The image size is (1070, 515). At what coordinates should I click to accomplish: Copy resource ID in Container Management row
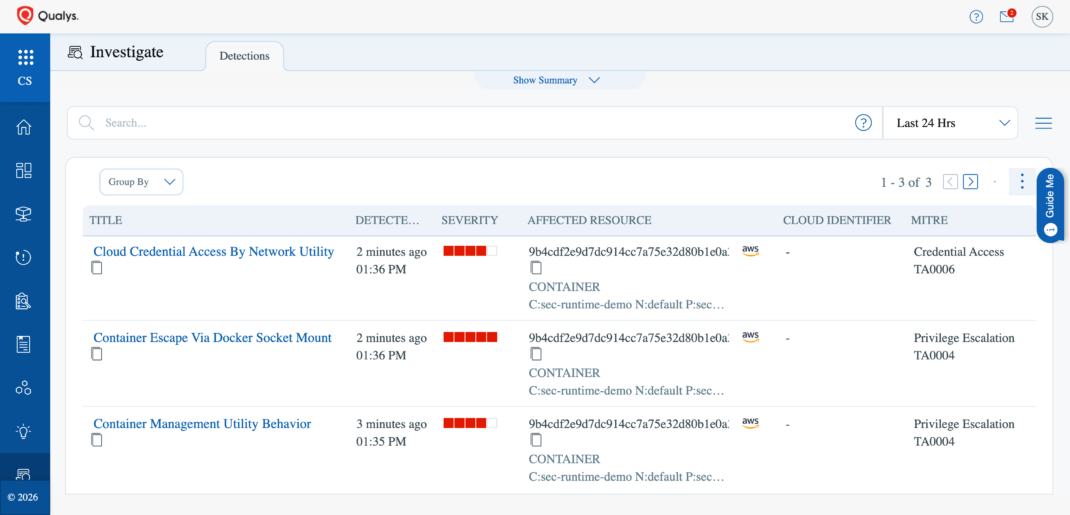536,440
